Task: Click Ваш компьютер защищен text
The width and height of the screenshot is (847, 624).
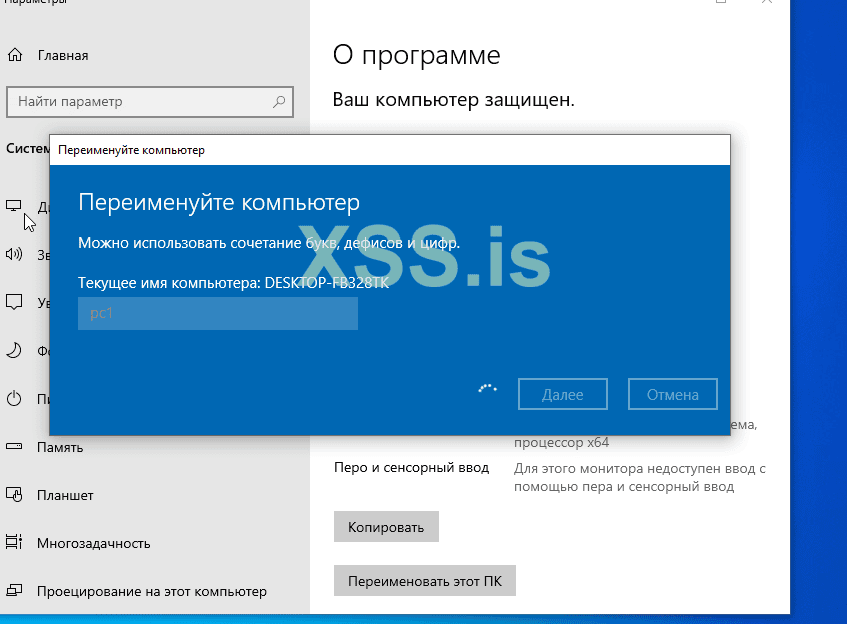Action: 453,100
